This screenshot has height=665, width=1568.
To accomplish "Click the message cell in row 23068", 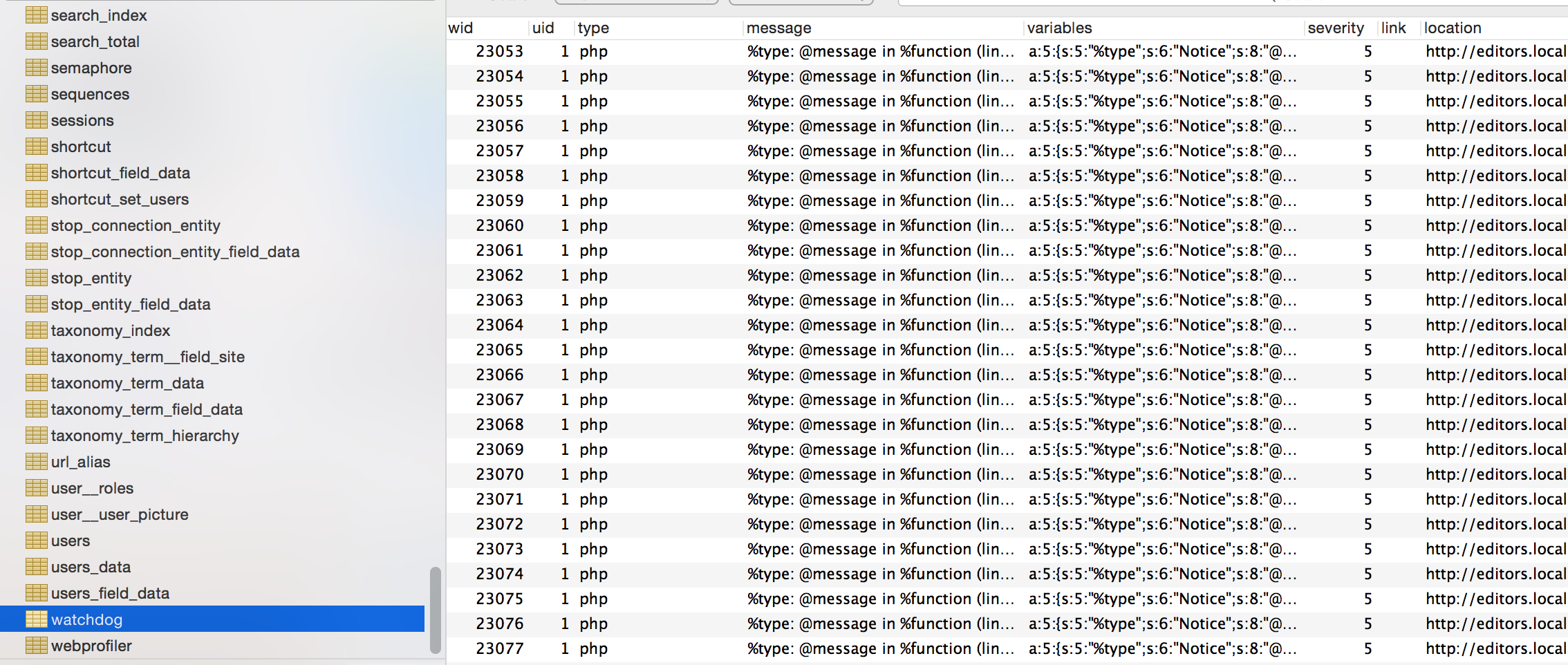I will tap(881, 424).
